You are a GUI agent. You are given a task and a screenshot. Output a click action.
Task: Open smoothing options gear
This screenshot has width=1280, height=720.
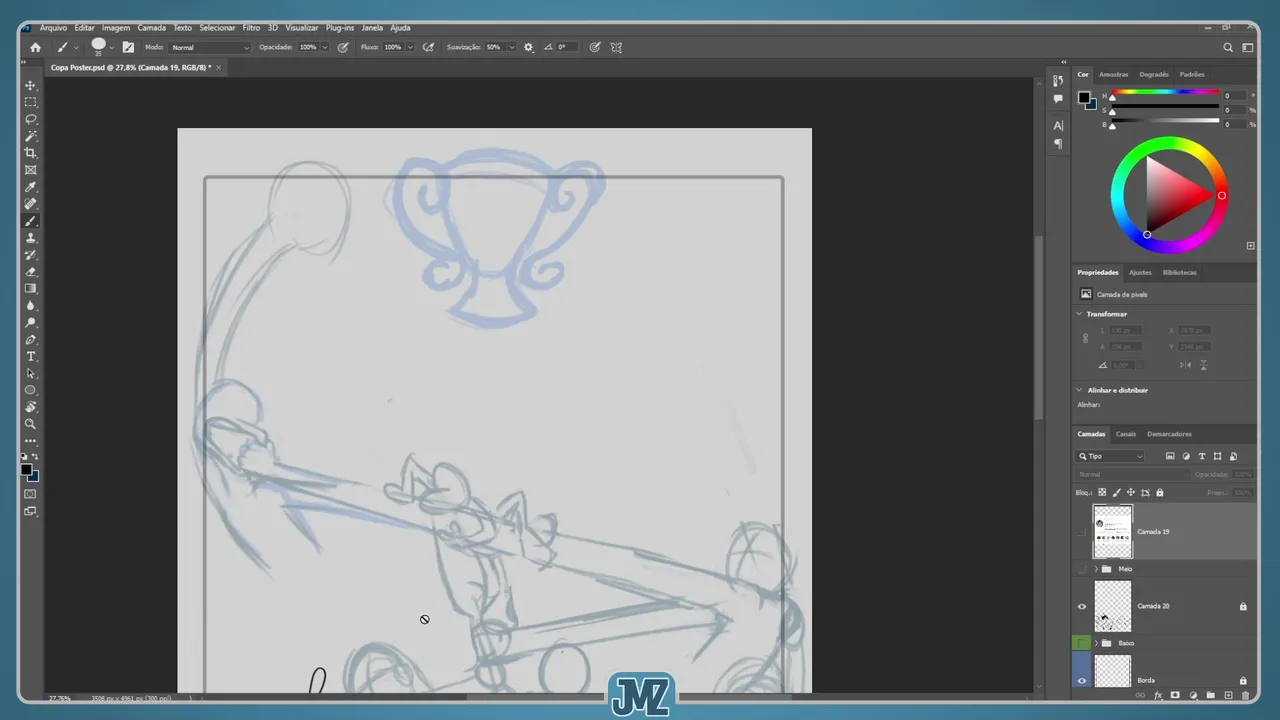click(x=529, y=47)
